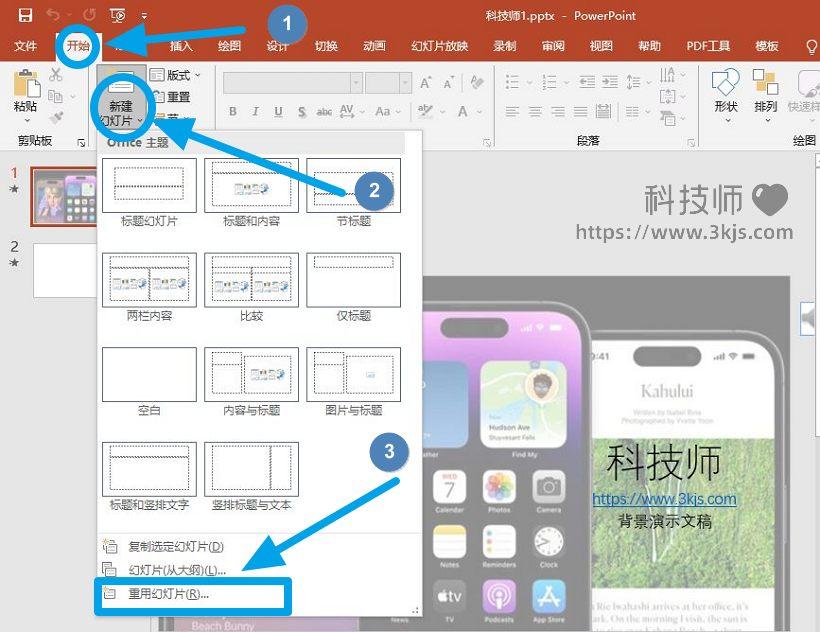The height and width of the screenshot is (632, 820).
Task: Click the lightbulb Tell Me icon
Action: [811, 47]
